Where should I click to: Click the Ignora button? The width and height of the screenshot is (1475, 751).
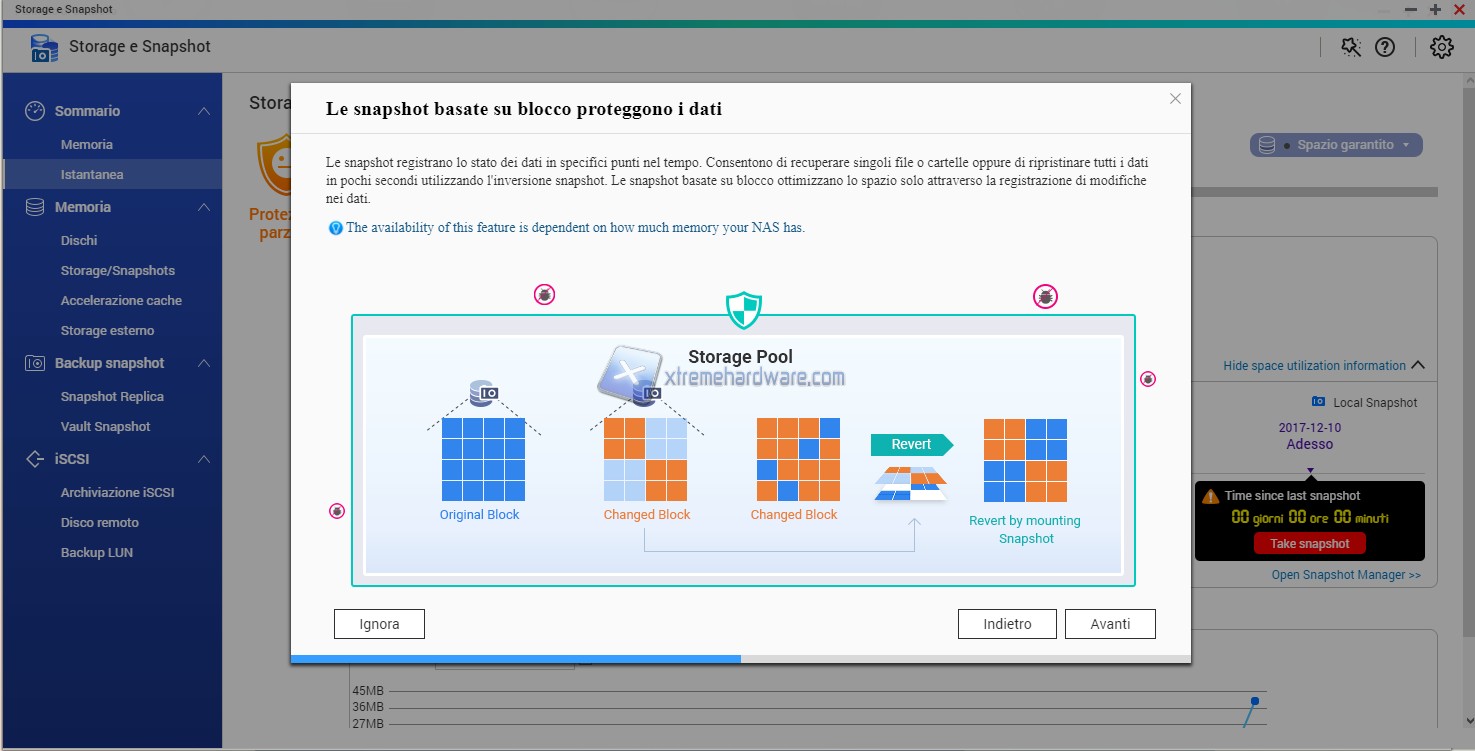(x=379, y=624)
